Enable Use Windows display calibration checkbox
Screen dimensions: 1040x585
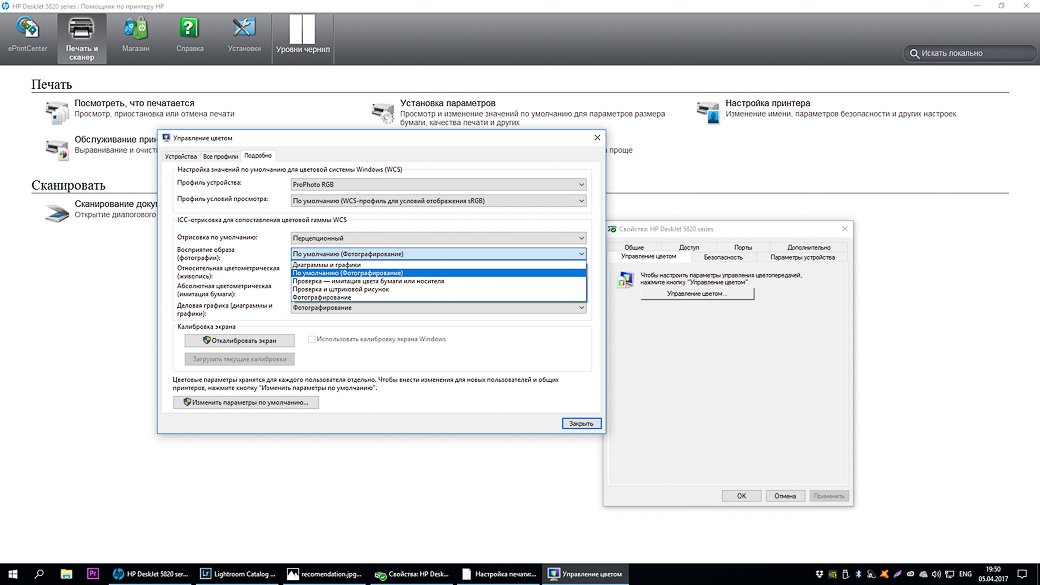[x=311, y=339]
